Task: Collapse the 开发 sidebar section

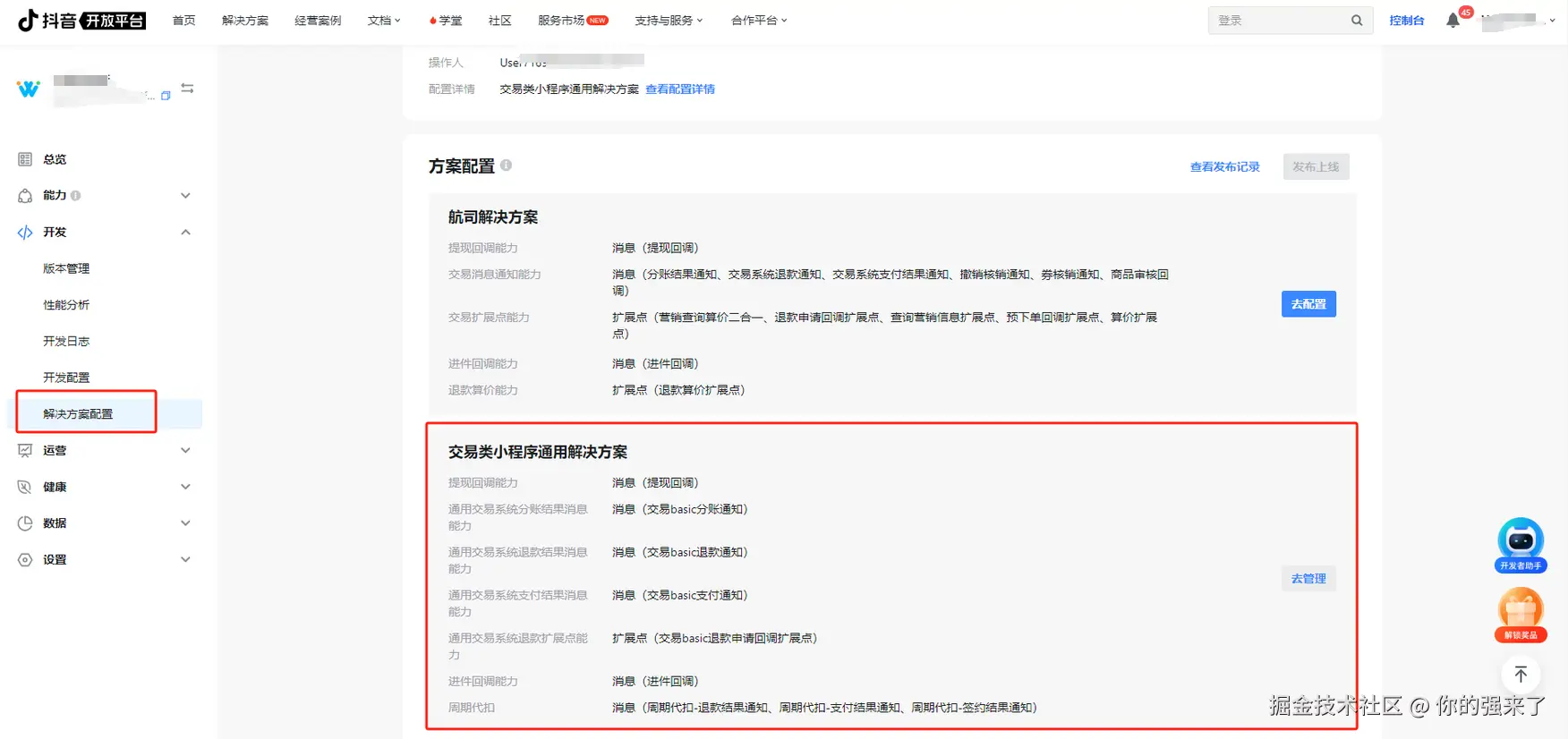Action: [x=185, y=232]
